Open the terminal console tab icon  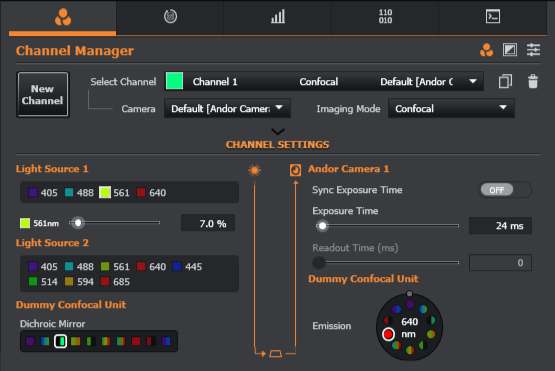(x=493, y=17)
